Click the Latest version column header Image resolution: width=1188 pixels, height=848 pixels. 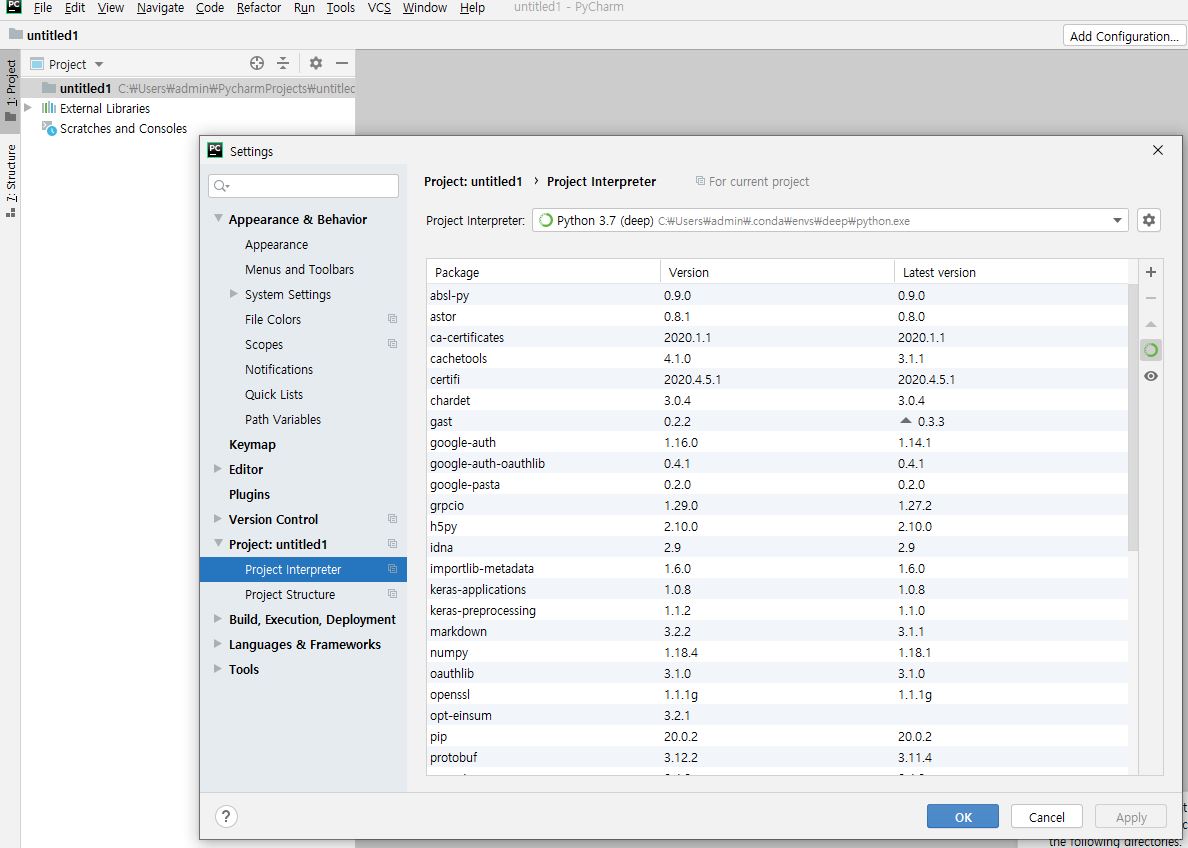click(x=1011, y=273)
